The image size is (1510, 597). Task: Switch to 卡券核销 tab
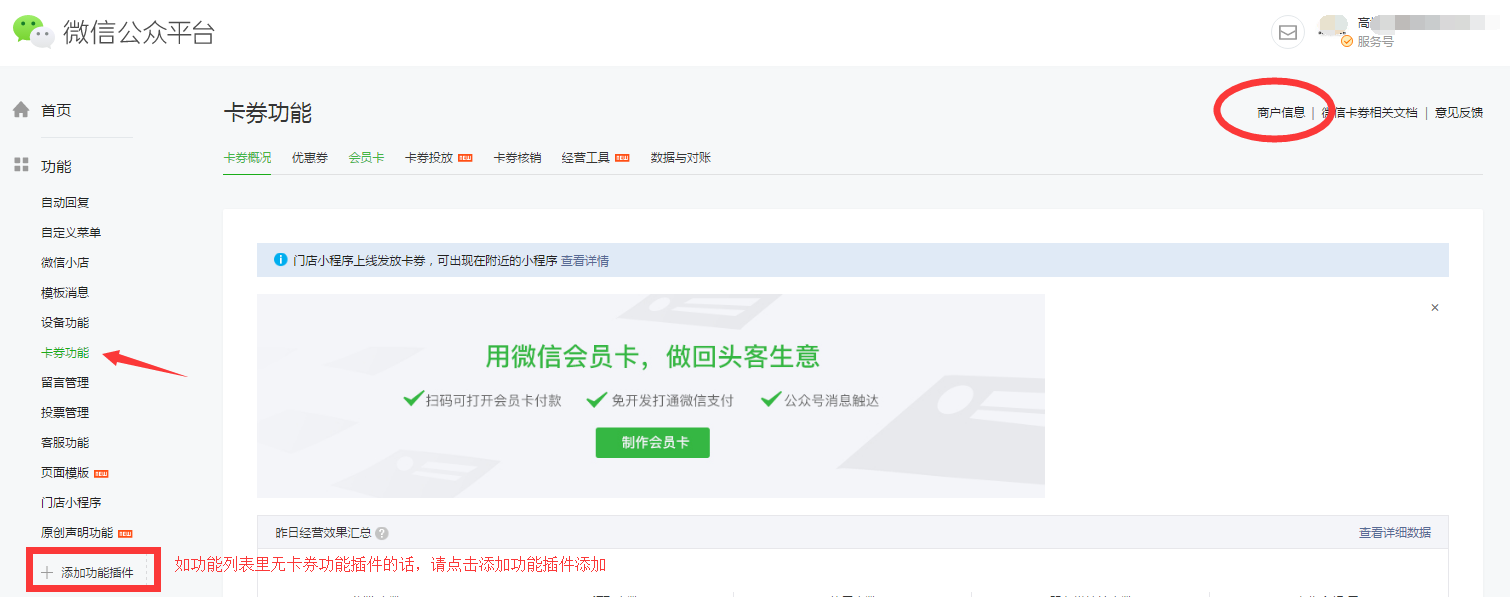(517, 158)
